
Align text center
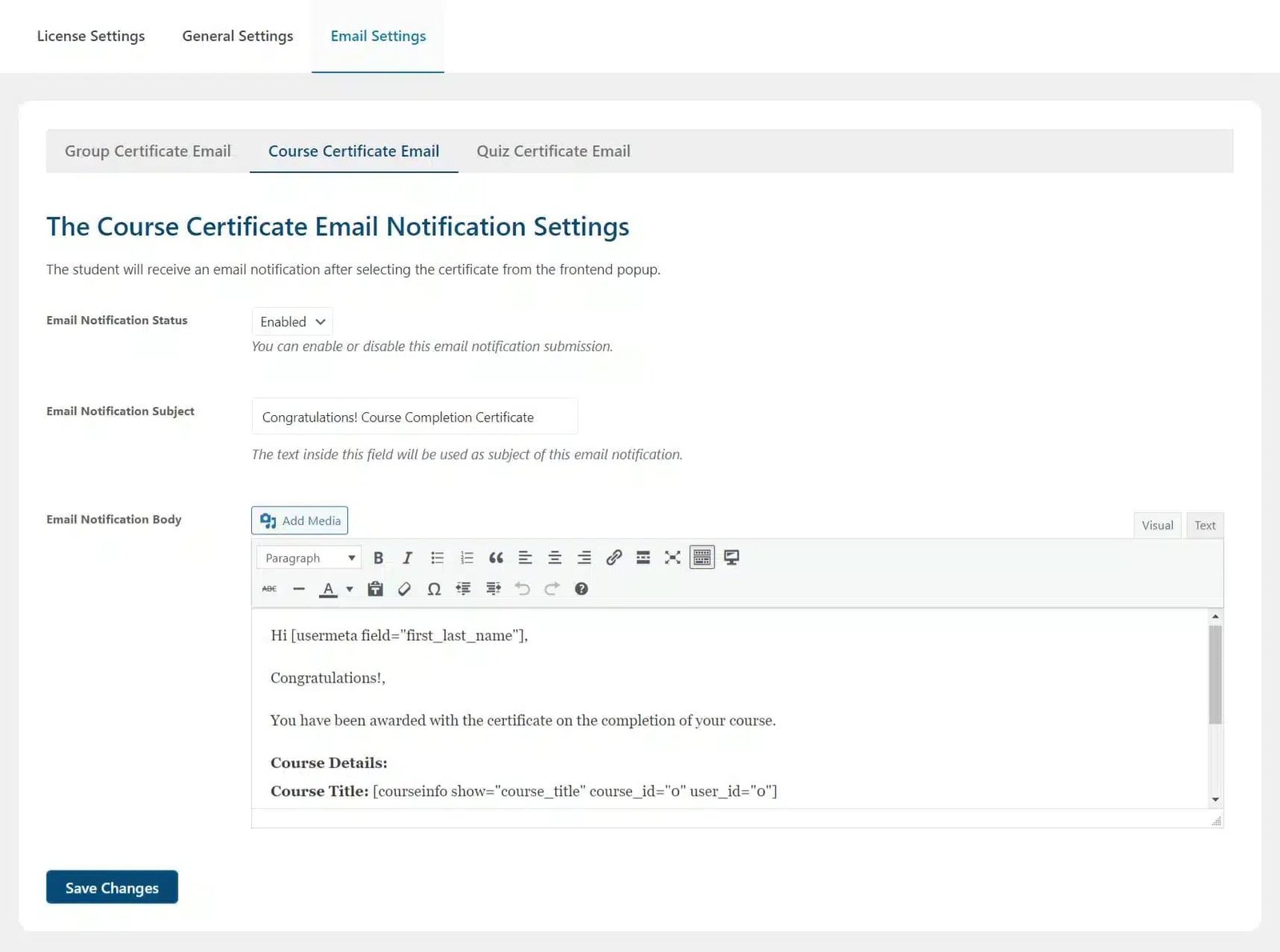click(x=554, y=558)
